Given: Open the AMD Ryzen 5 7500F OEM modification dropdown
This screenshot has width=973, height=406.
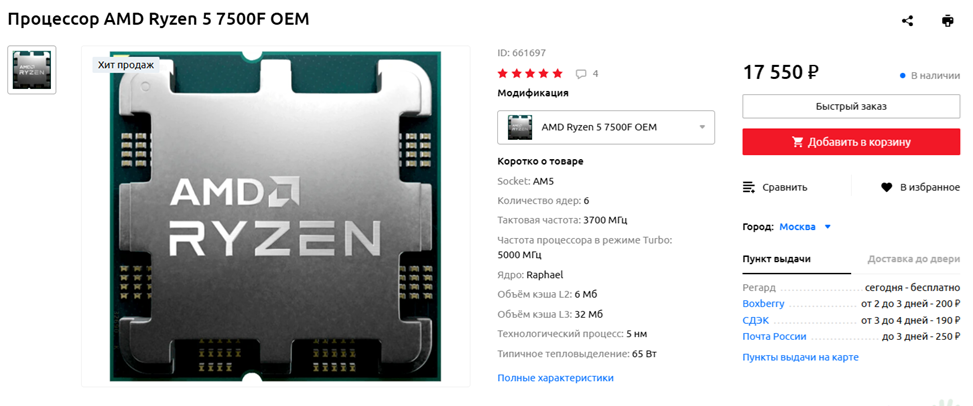Looking at the screenshot, I should tap(606, 127).
